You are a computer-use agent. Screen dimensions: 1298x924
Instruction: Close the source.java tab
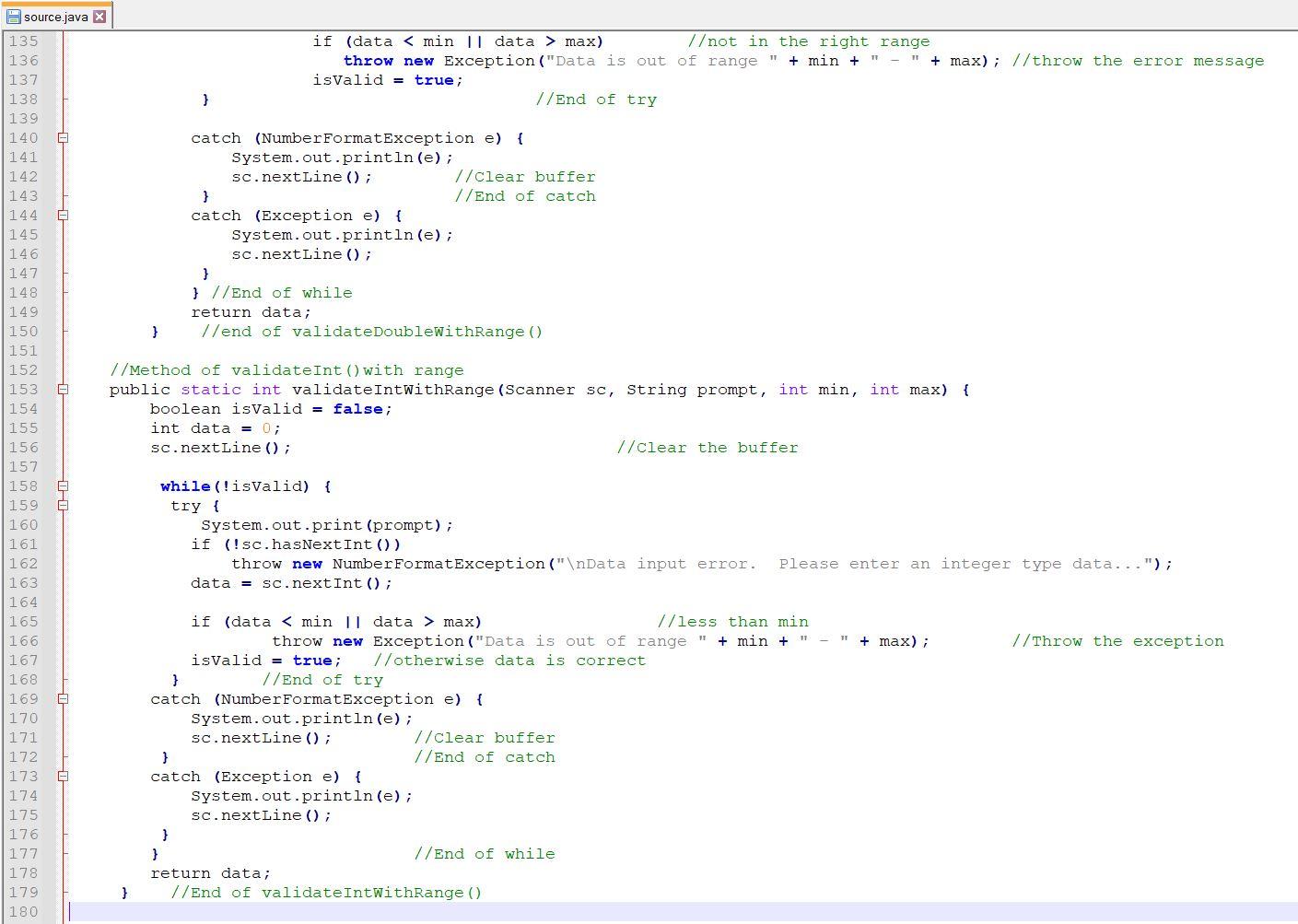tap(101, 16)
